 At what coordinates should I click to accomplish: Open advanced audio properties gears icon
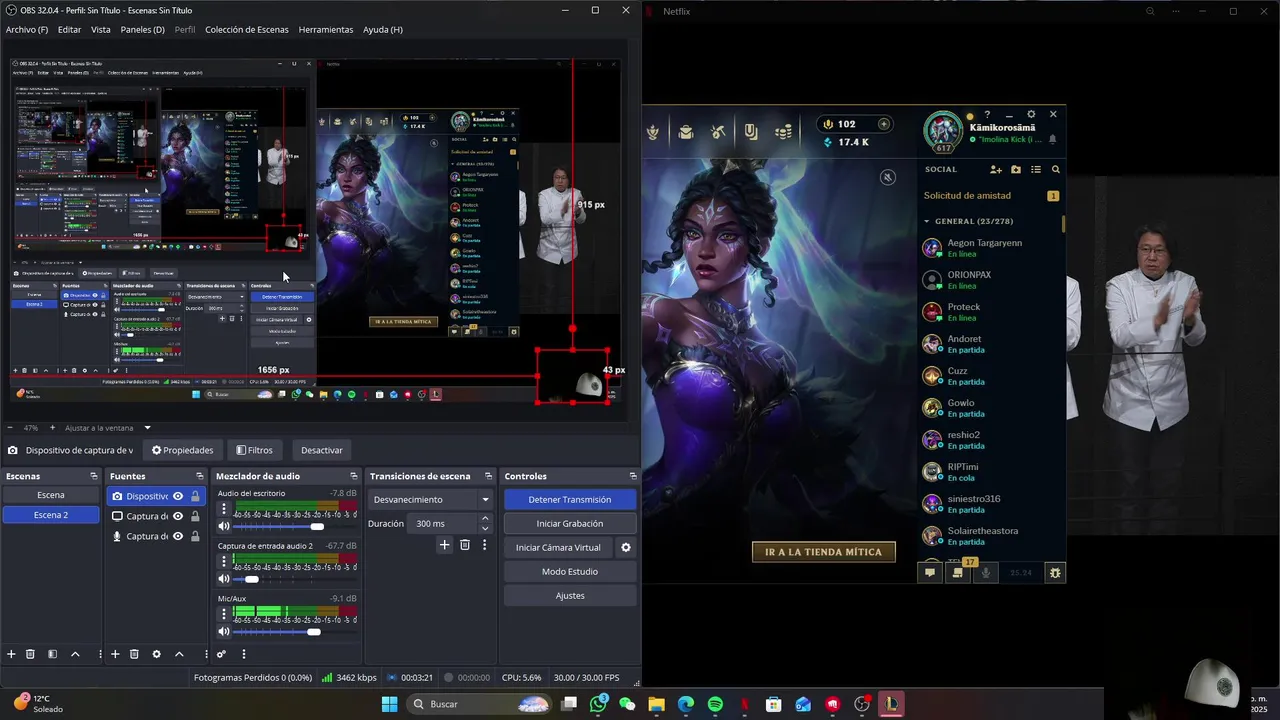coord(221,654)
